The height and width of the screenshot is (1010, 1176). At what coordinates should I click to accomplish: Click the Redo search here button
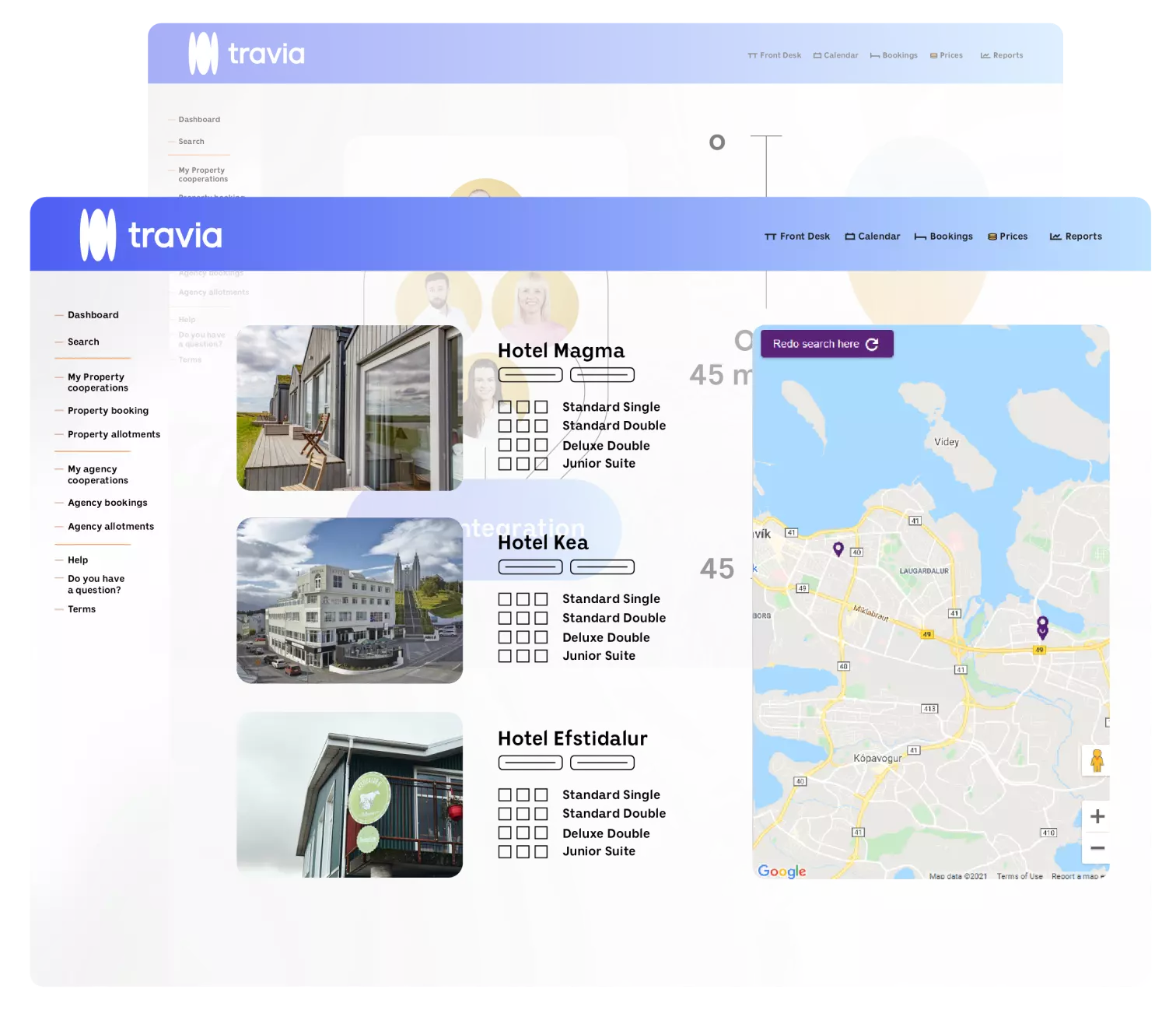point(827,344)
